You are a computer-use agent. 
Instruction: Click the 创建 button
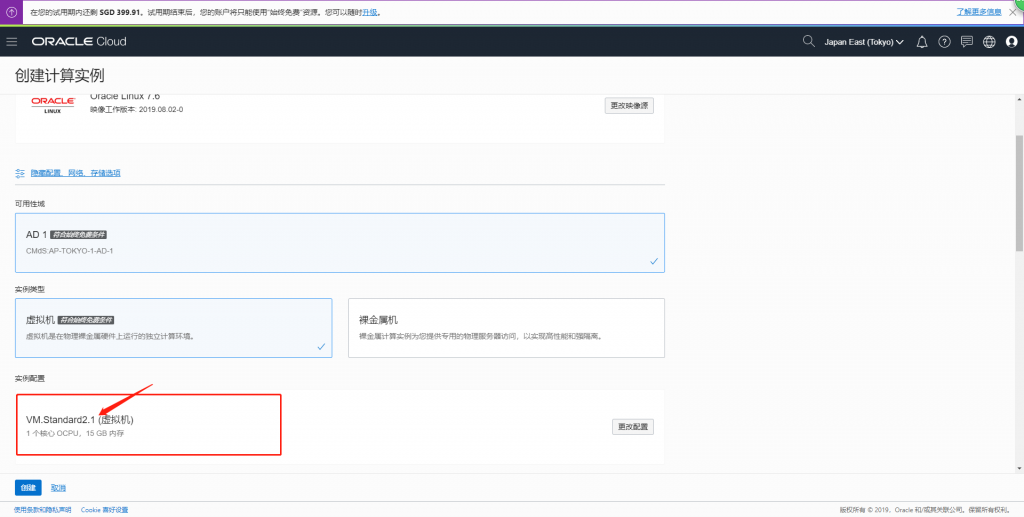click(28, 488)
